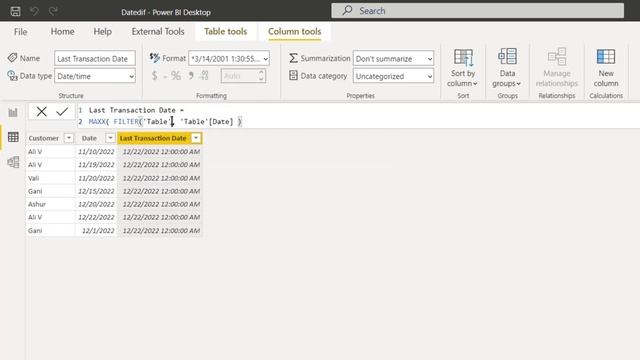The width and height of the screenshot is (640, 360).
Task: Click date cell 11/10/2022
Action: pyautogui.click(x=96, y=151)
